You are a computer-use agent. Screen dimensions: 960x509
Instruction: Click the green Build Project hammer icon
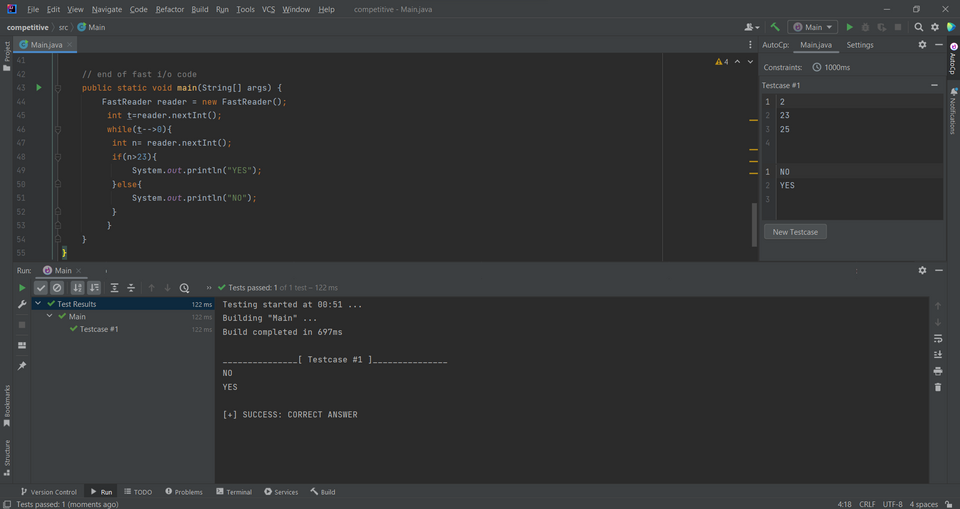pyautogui.click(x=775, y=27)
